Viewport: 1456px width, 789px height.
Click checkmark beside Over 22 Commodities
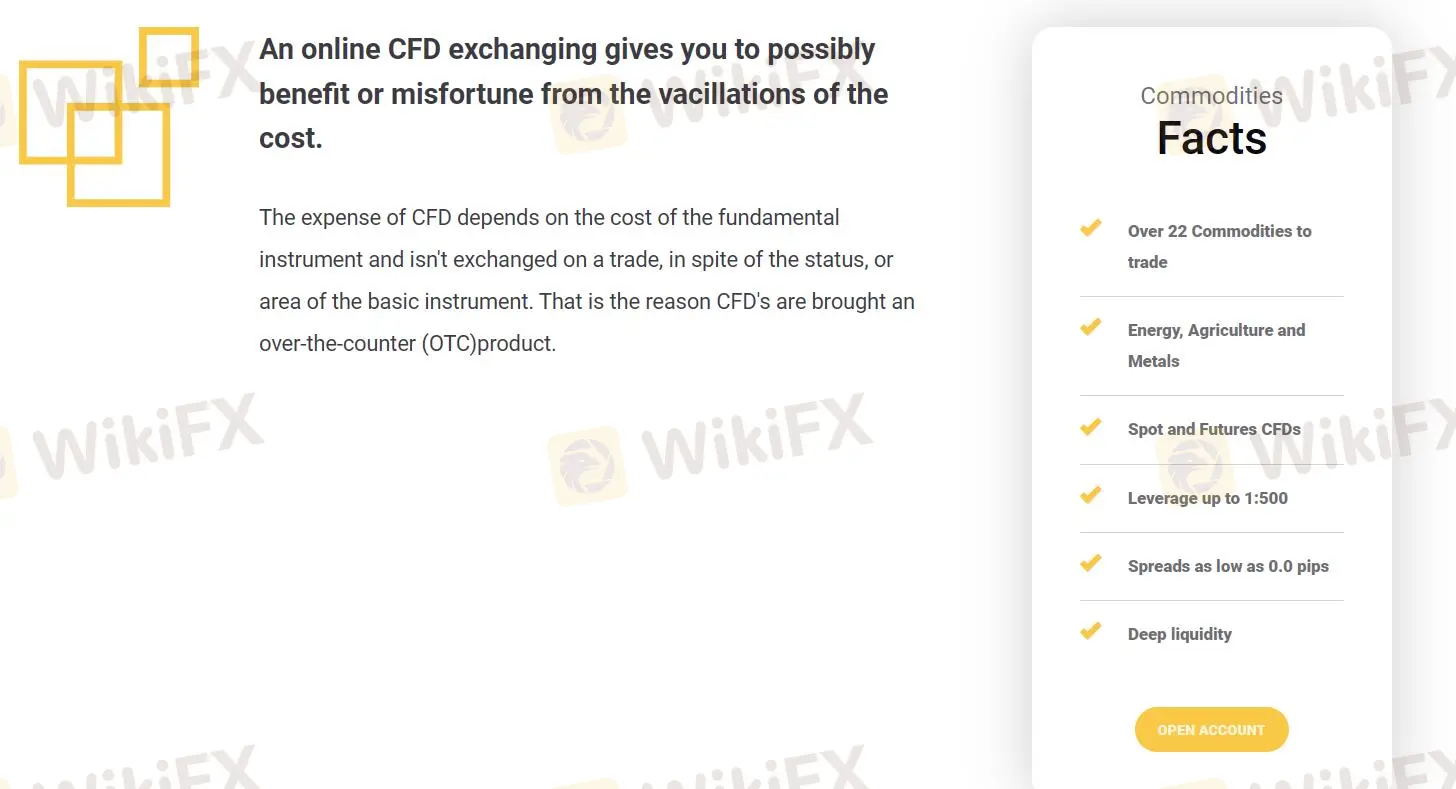[1091, 229]
